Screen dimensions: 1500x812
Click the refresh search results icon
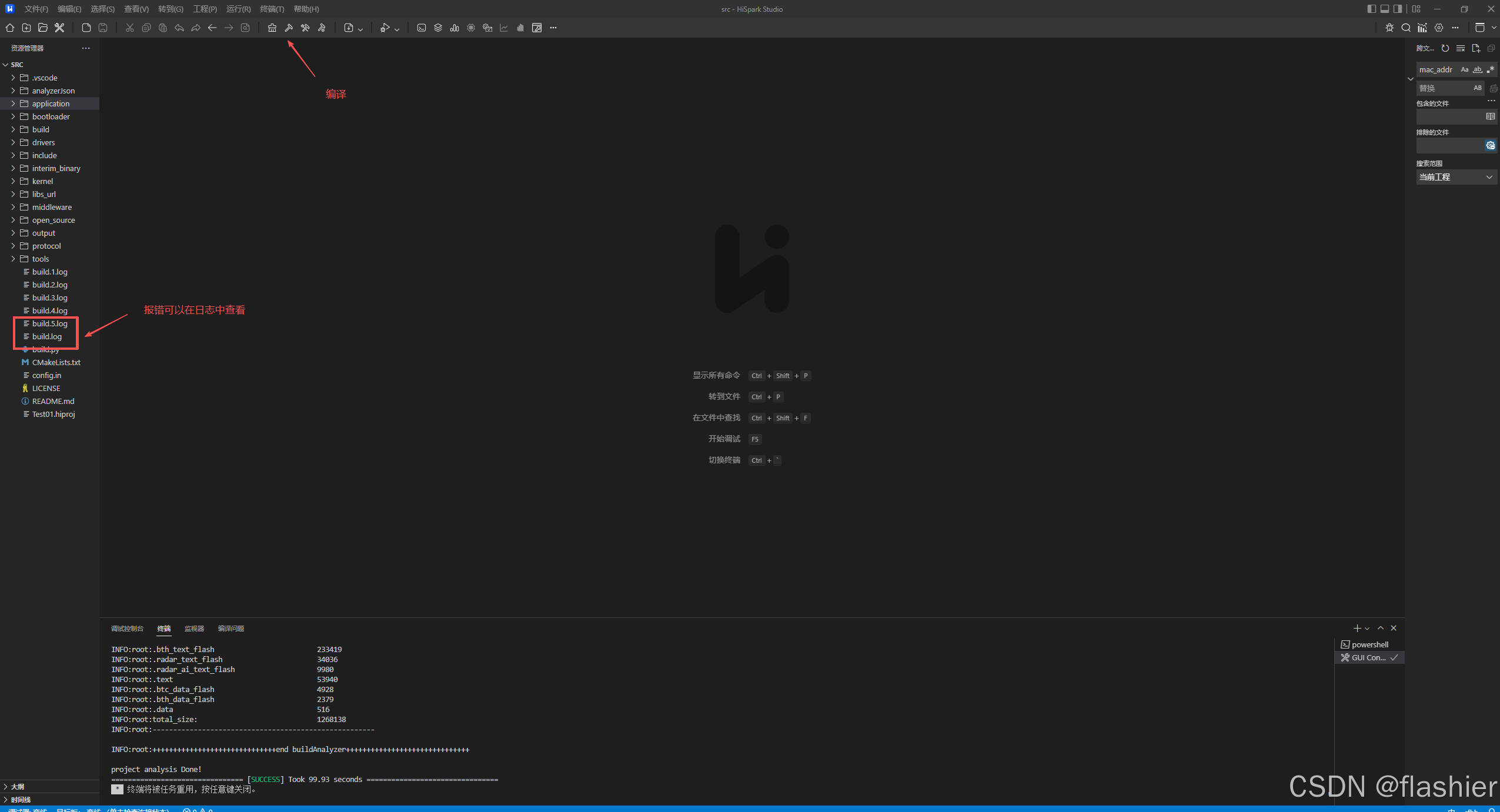tap(1445, 48)
